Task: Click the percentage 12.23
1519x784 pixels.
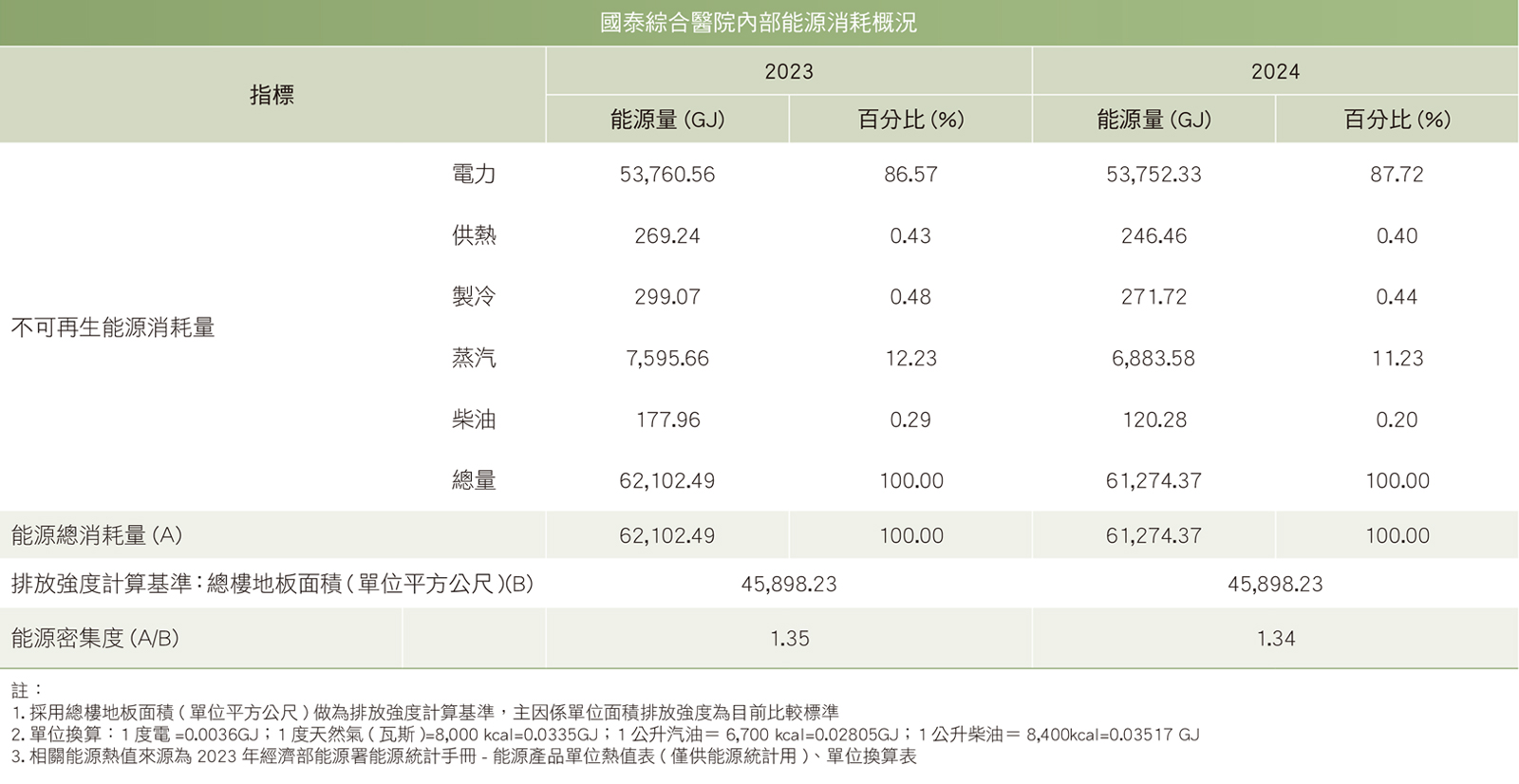Action: (910, 359)
